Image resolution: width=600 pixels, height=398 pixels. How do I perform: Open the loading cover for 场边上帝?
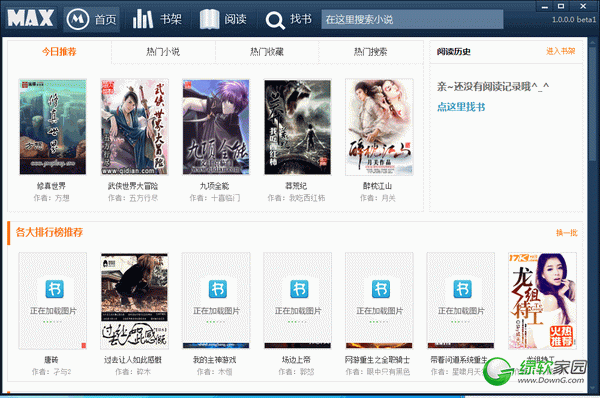tap(297, 301)
